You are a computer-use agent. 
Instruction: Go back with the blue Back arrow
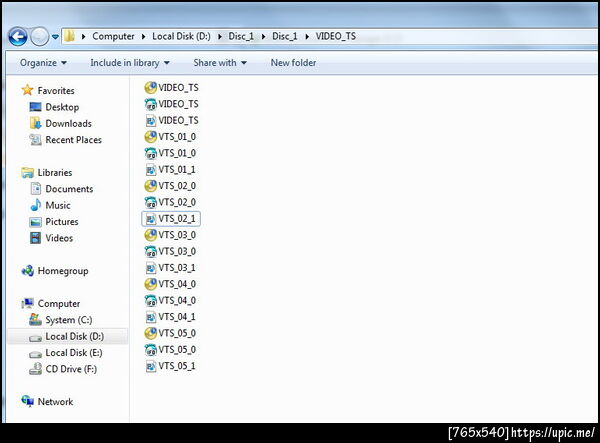[x=18, y=37]
